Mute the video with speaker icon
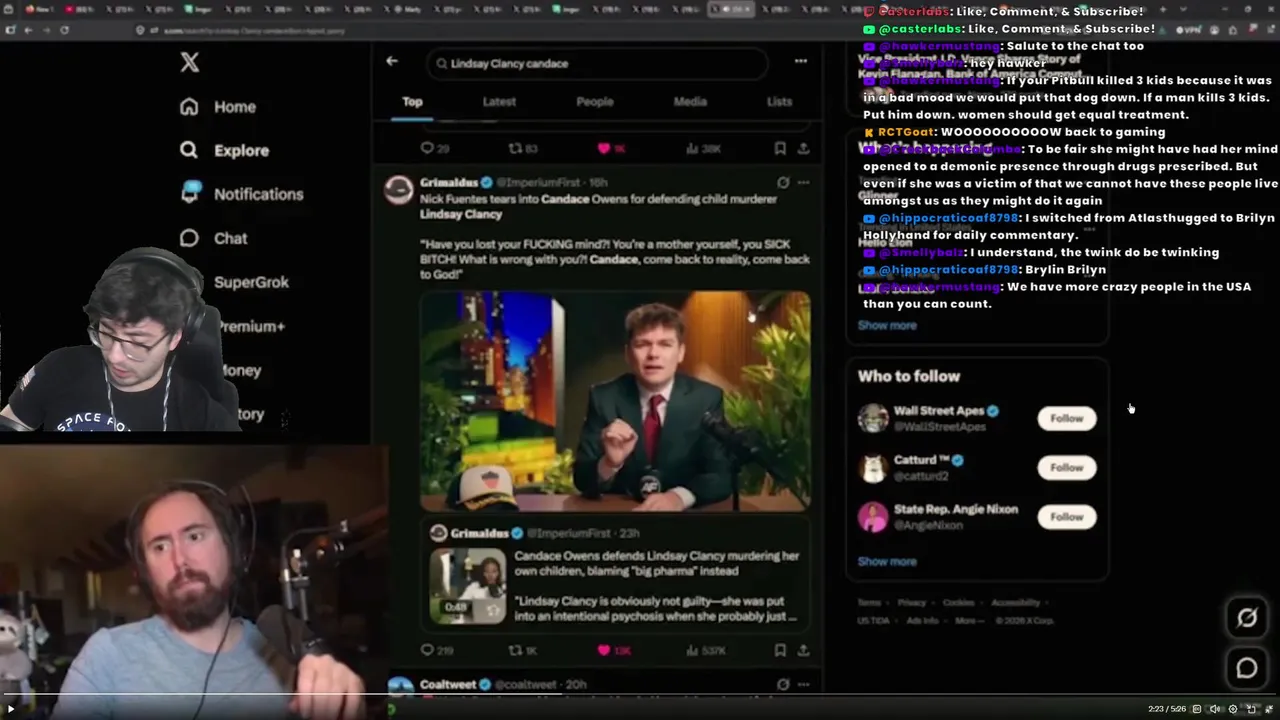Image resolution: width=1280 pixels, height=720 pixels. click(1214, 709)
